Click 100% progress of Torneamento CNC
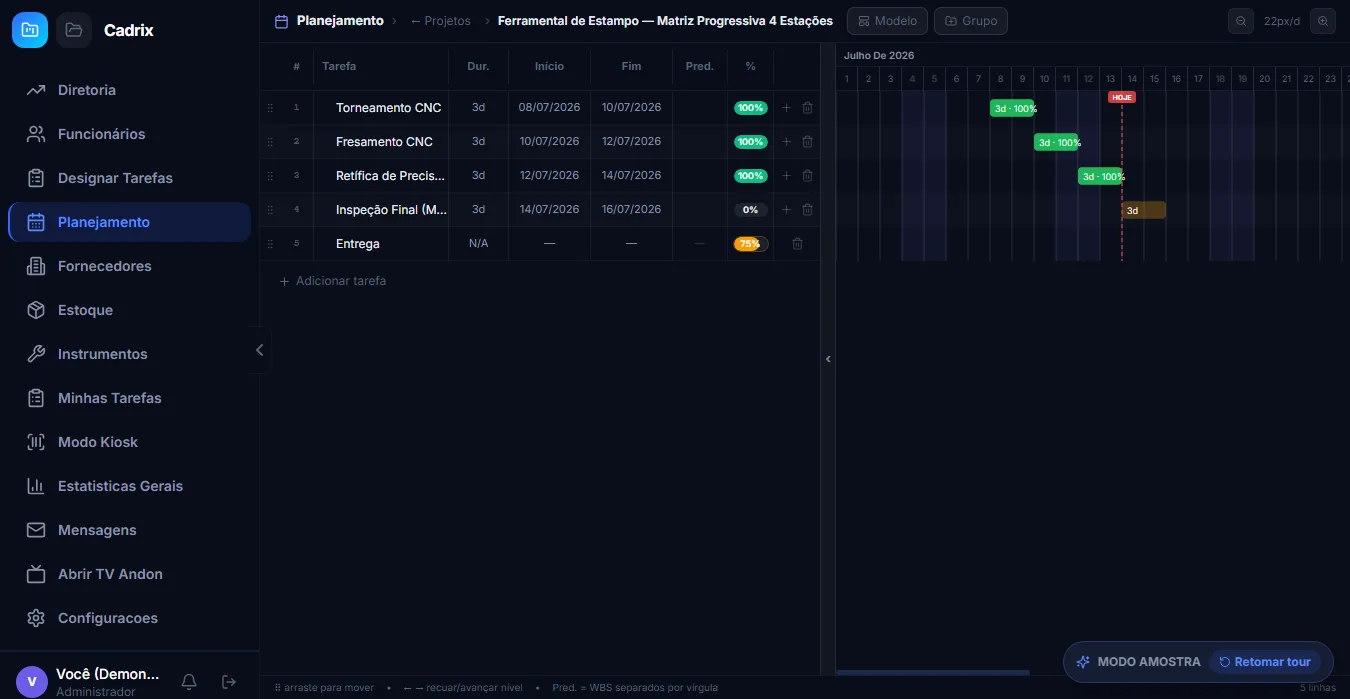The width and height of the screenshot is (1350, 699). pyautogui.click(x=750, y=108)
